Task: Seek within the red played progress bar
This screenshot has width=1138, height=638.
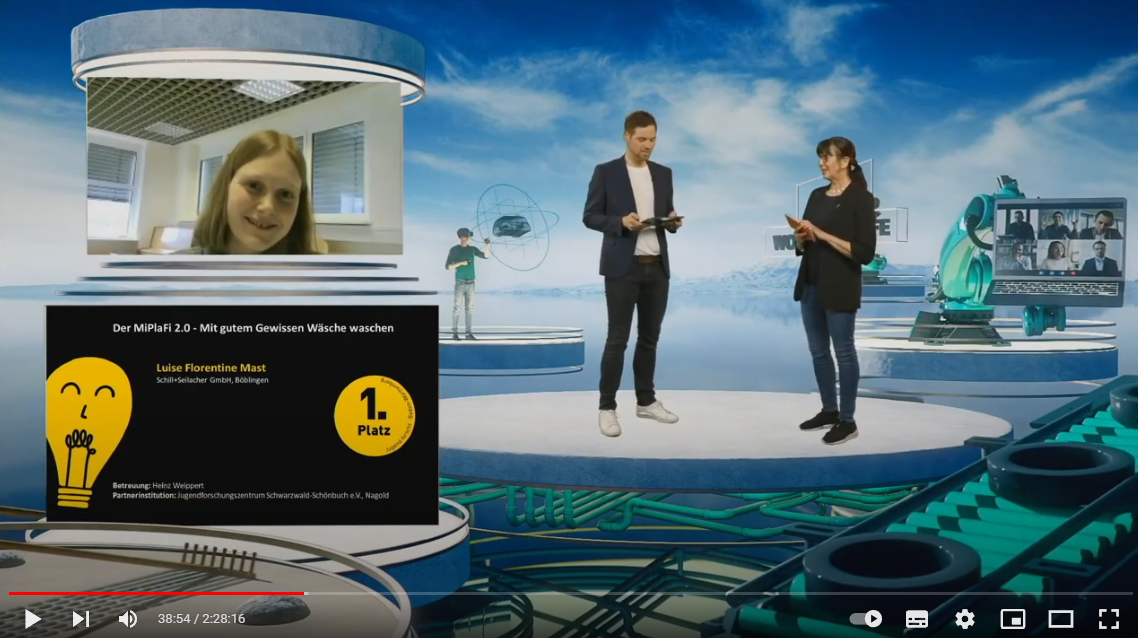Action: pos(150,593)
